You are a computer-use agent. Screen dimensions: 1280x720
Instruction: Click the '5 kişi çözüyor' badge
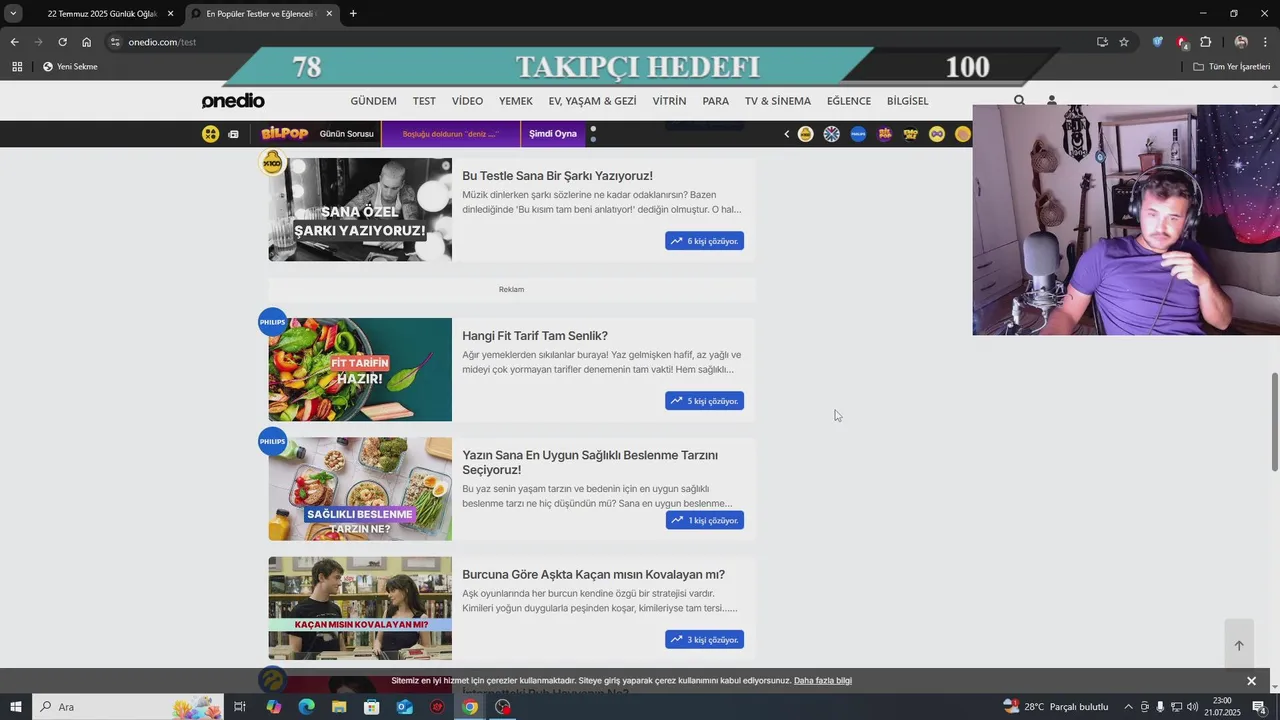(x=704, y=401)
